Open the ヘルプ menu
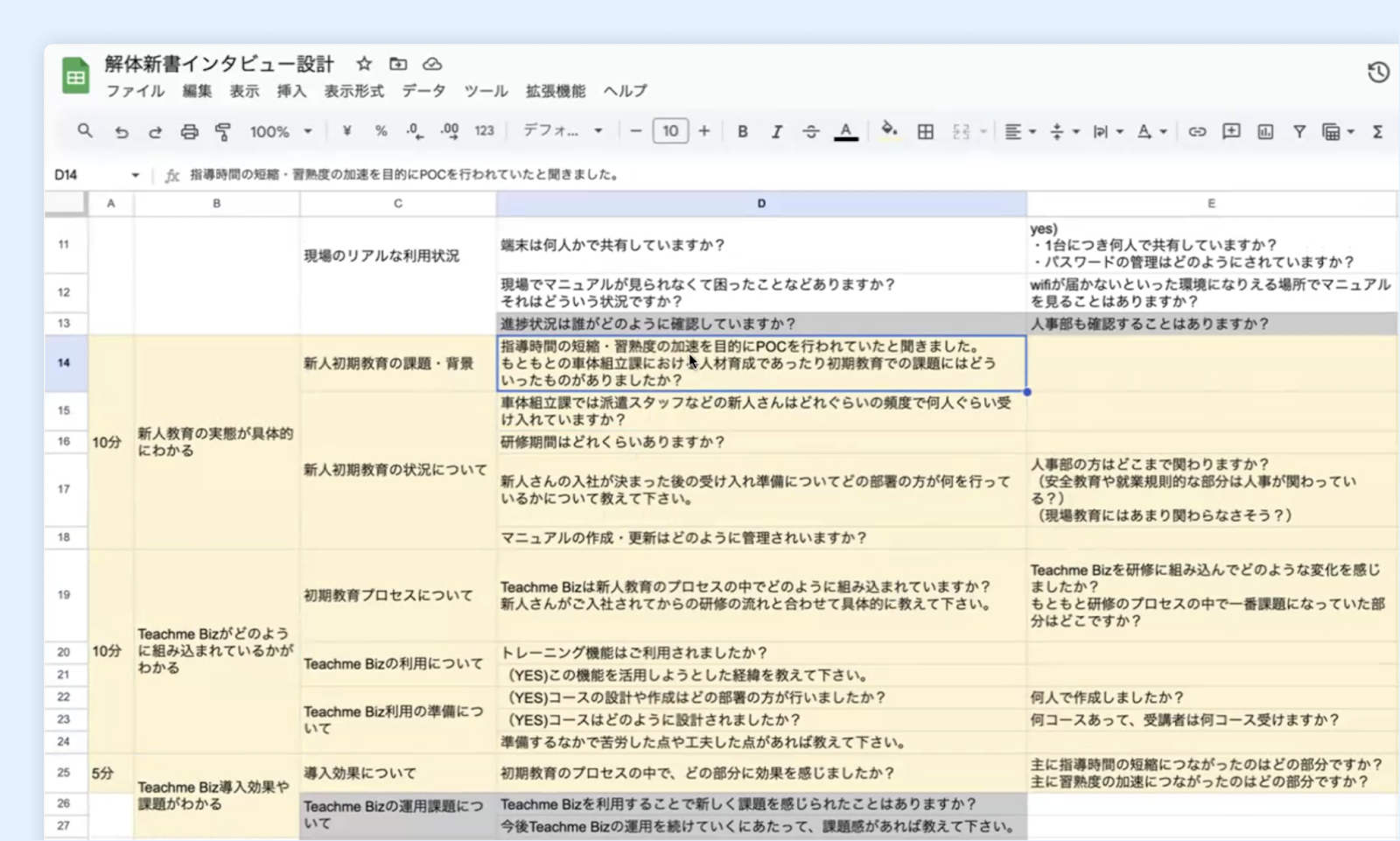The image size is (1400, 841). pos(625,91)
